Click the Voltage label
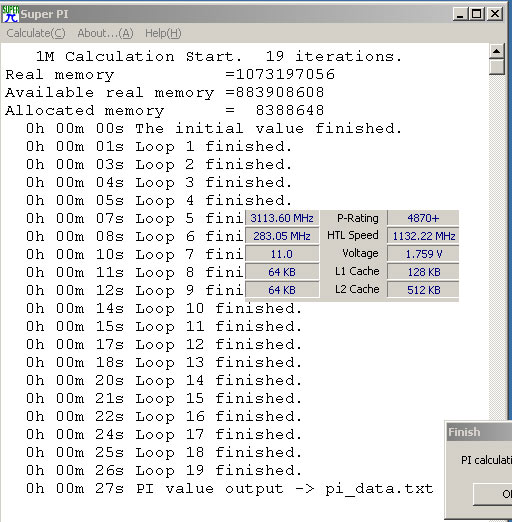512x522 pixels. click(x=360, y=254)
